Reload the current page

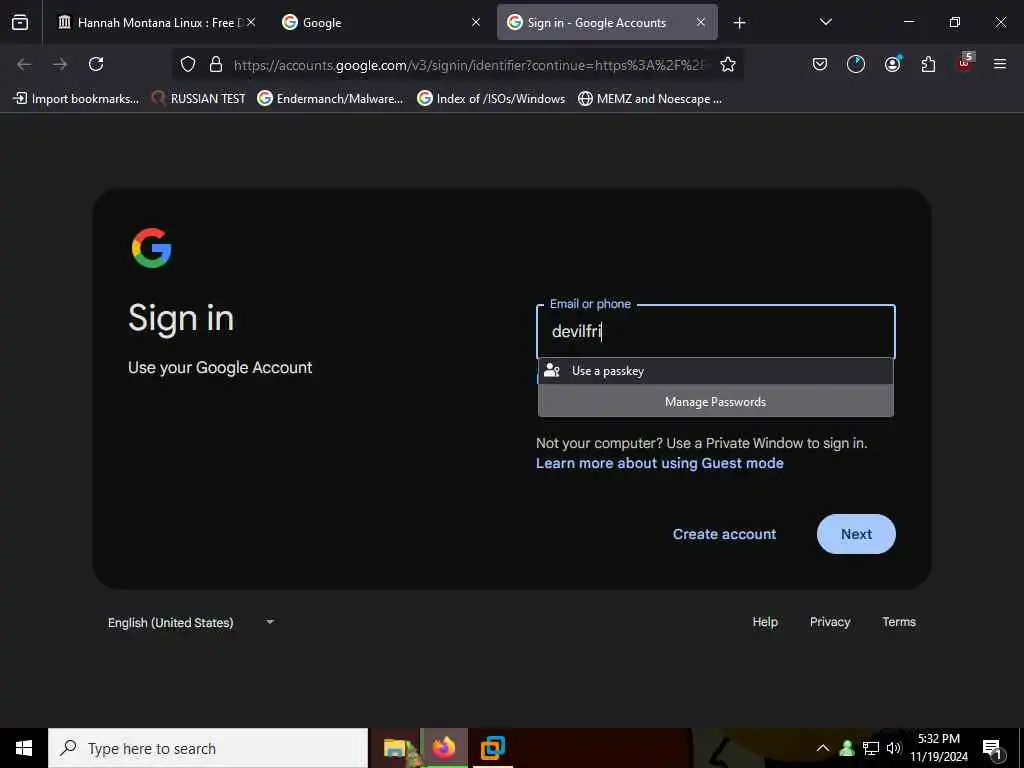pyautogui.click(x=96, y=64)
